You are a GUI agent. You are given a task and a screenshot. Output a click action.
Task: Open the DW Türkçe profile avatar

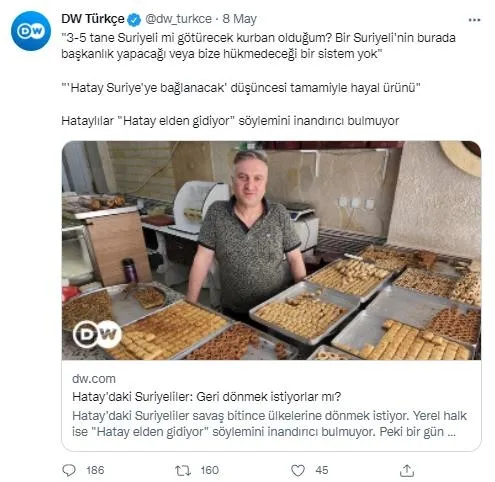pos(31,31)
